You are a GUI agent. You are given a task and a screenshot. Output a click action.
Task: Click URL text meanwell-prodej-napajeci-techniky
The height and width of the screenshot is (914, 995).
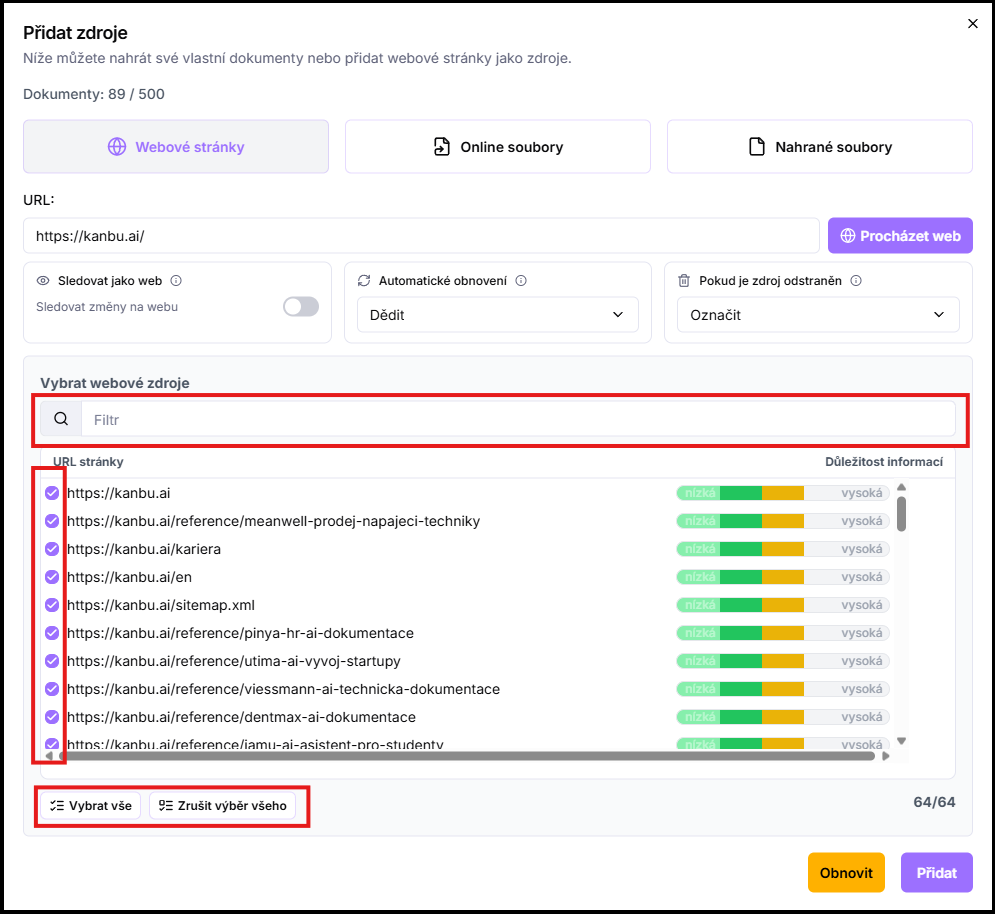pyautogui.click(x=273, y=521)
